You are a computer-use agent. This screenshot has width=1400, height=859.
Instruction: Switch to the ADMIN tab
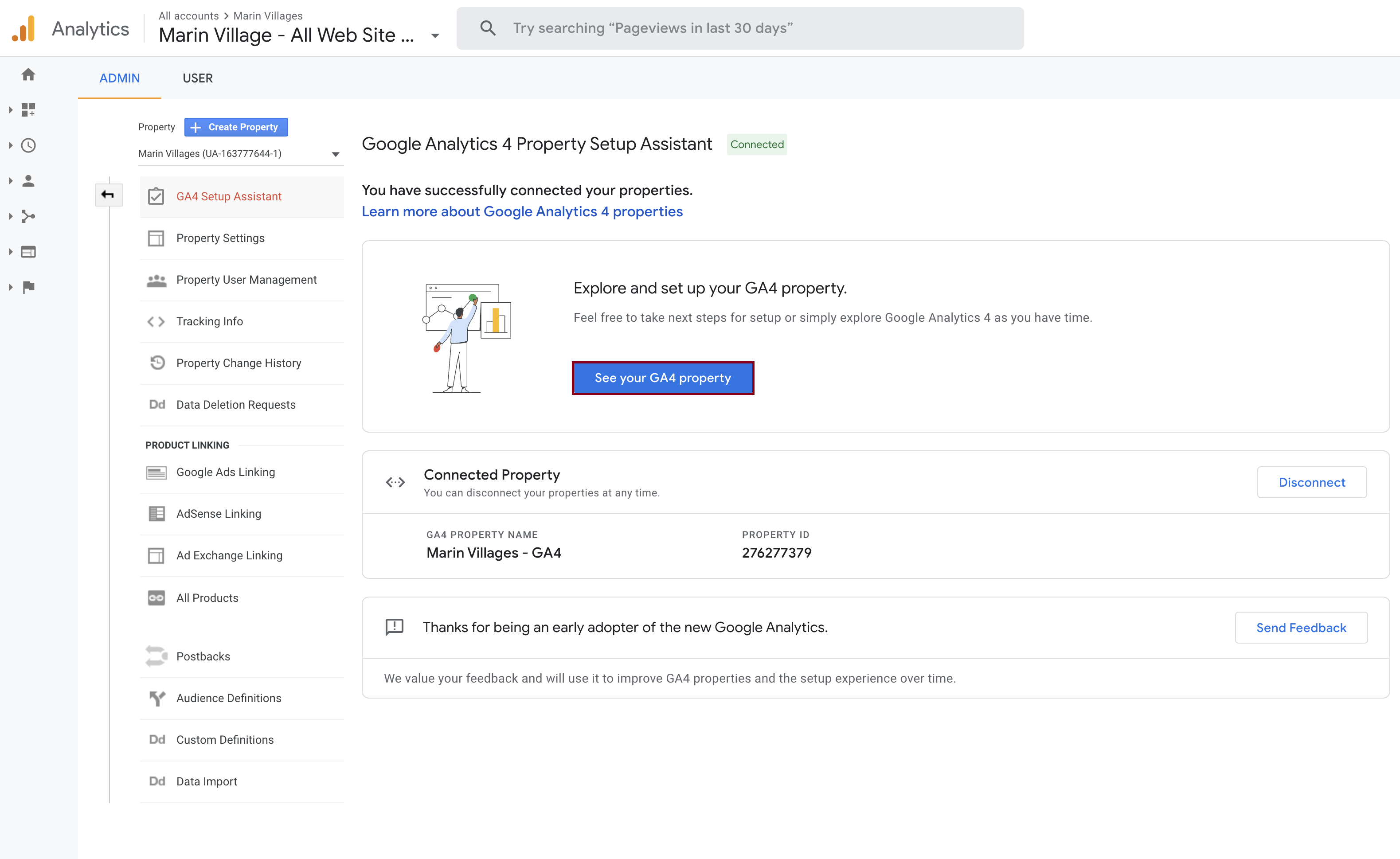coord(119,78)
